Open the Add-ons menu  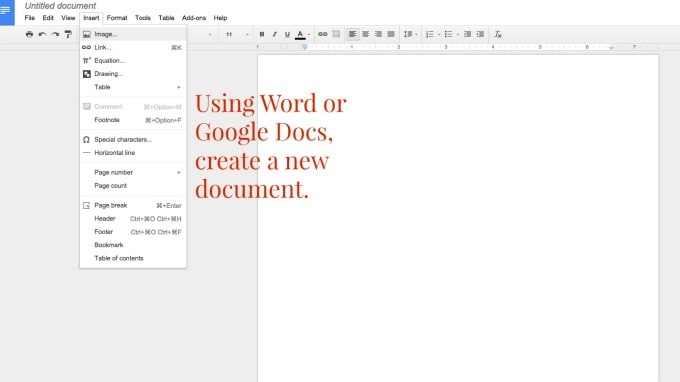click(193, 18)
